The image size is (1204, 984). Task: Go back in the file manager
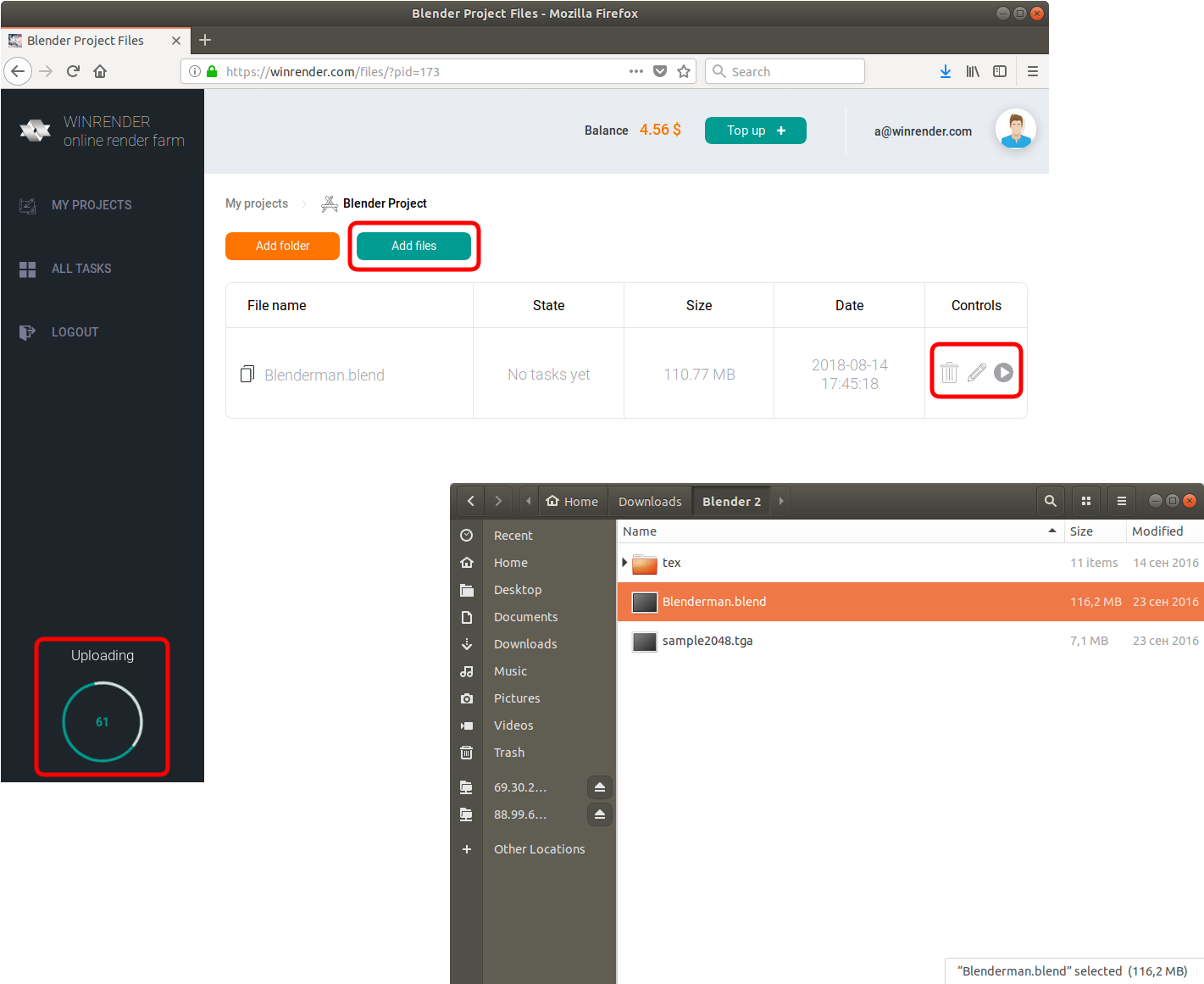[471, 501]
